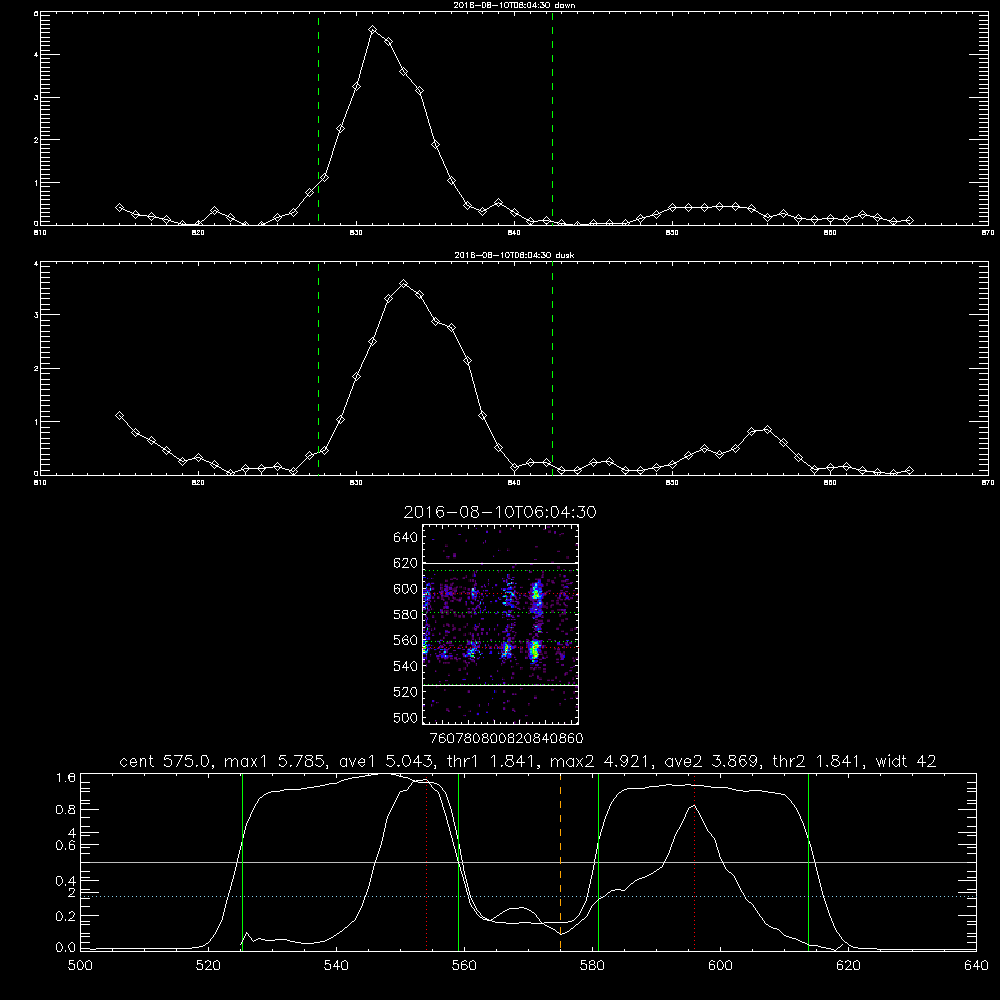Select the spectrogram title 2016-08-10T06:04:30
1000x1000 pixels.
click(500, 512)
